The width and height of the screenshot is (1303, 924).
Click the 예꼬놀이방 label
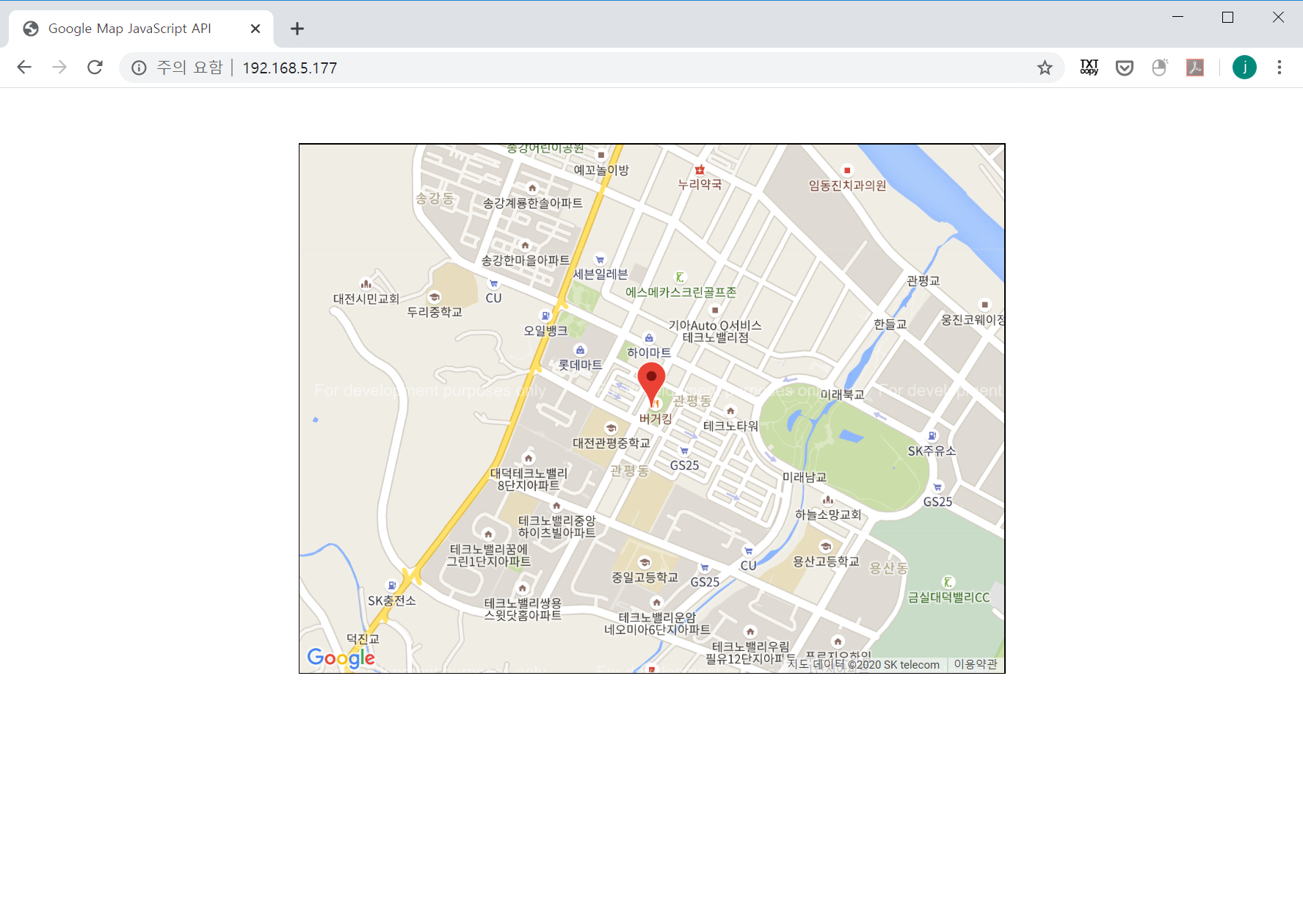(x=601, y=170)
